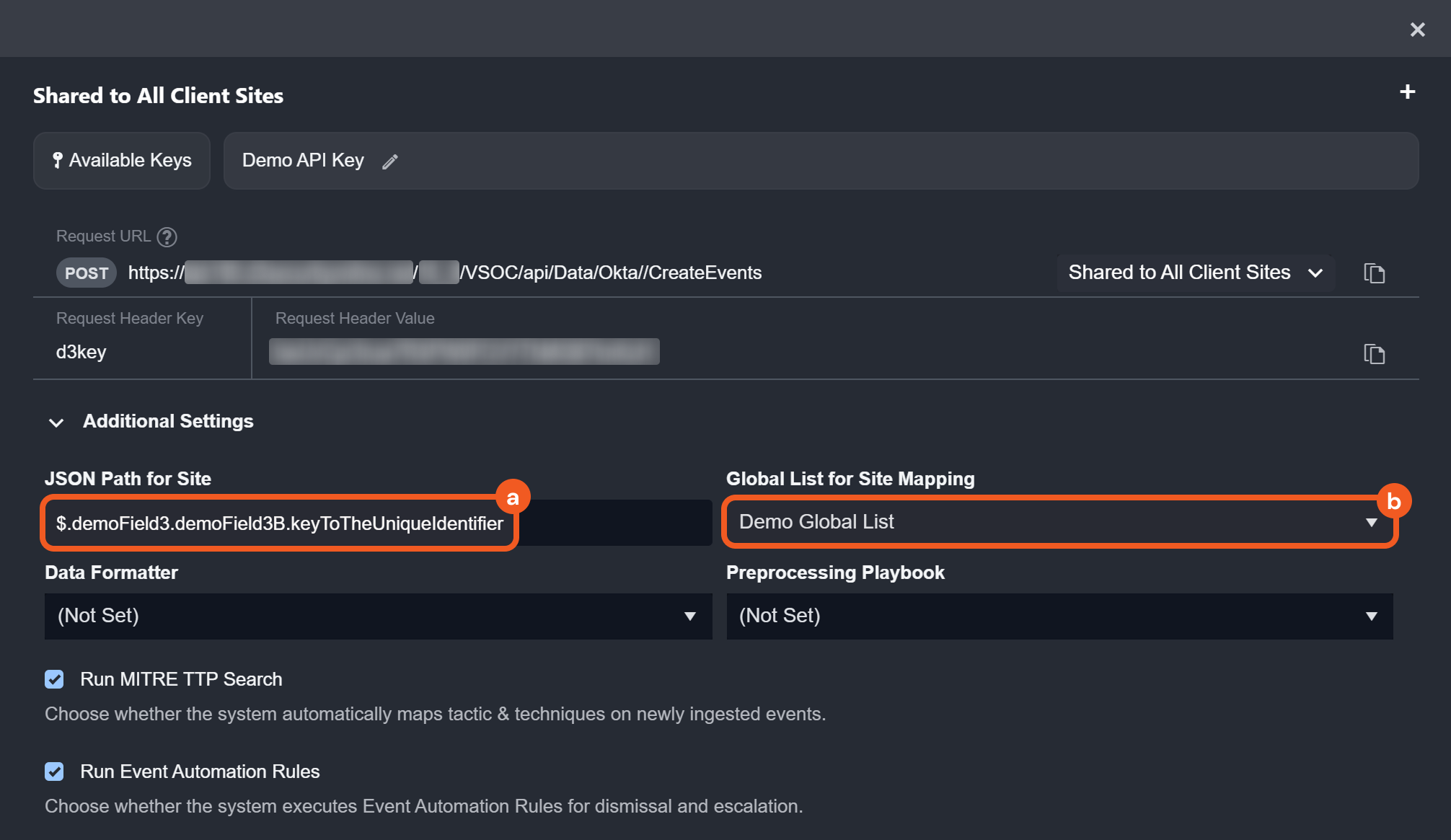Image resolution: width=1451 pixels, height=840 pixels.
Task: Uncheck Run MITRE TTP Search checkbox
Action: pos(54,679)
